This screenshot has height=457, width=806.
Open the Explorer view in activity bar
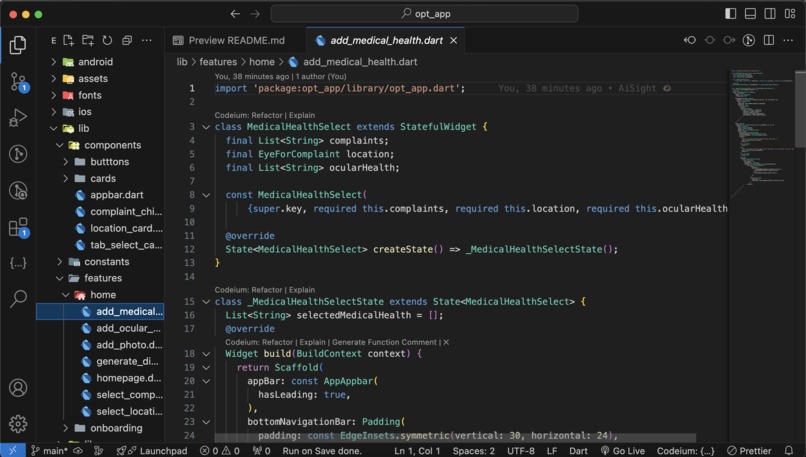pyautogui.click(x=18, y=45)
